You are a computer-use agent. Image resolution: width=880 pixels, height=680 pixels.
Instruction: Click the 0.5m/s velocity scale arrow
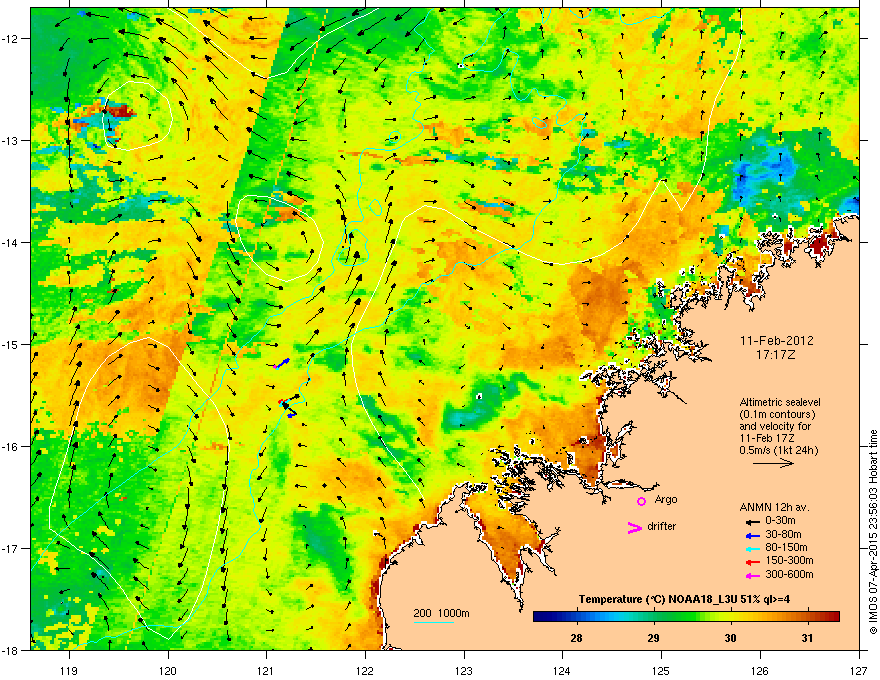click(x=773, y=463)
